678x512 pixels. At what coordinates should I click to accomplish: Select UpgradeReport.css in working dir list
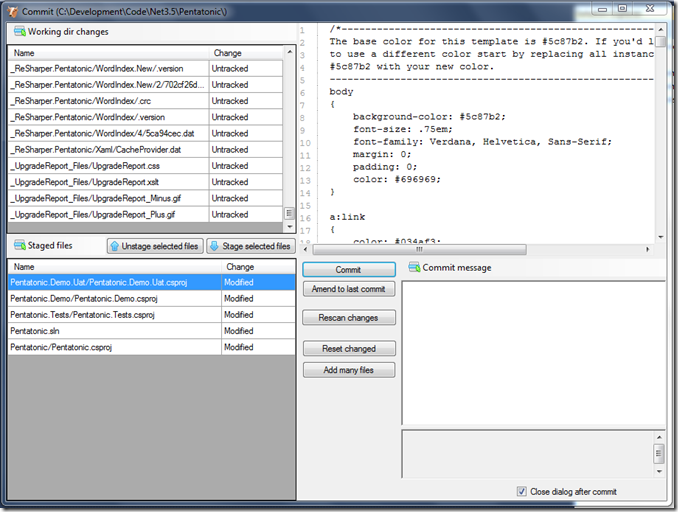pos(146,166)
